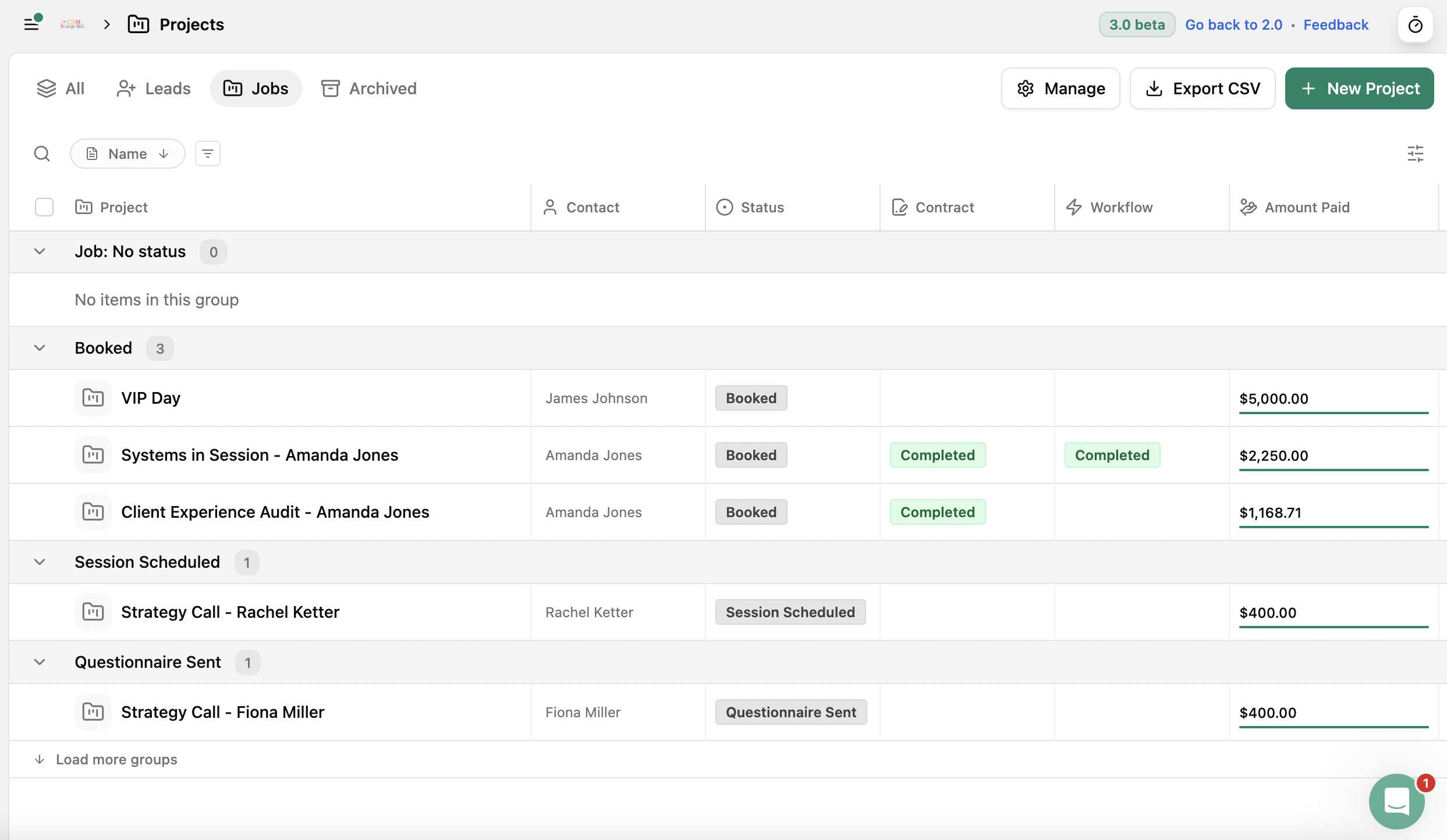Image resolution: width=1447 pixels, height=840 pixels.
Task: Open the chat support bubble
Action: pyautogui.click(x=1396, y=802)
